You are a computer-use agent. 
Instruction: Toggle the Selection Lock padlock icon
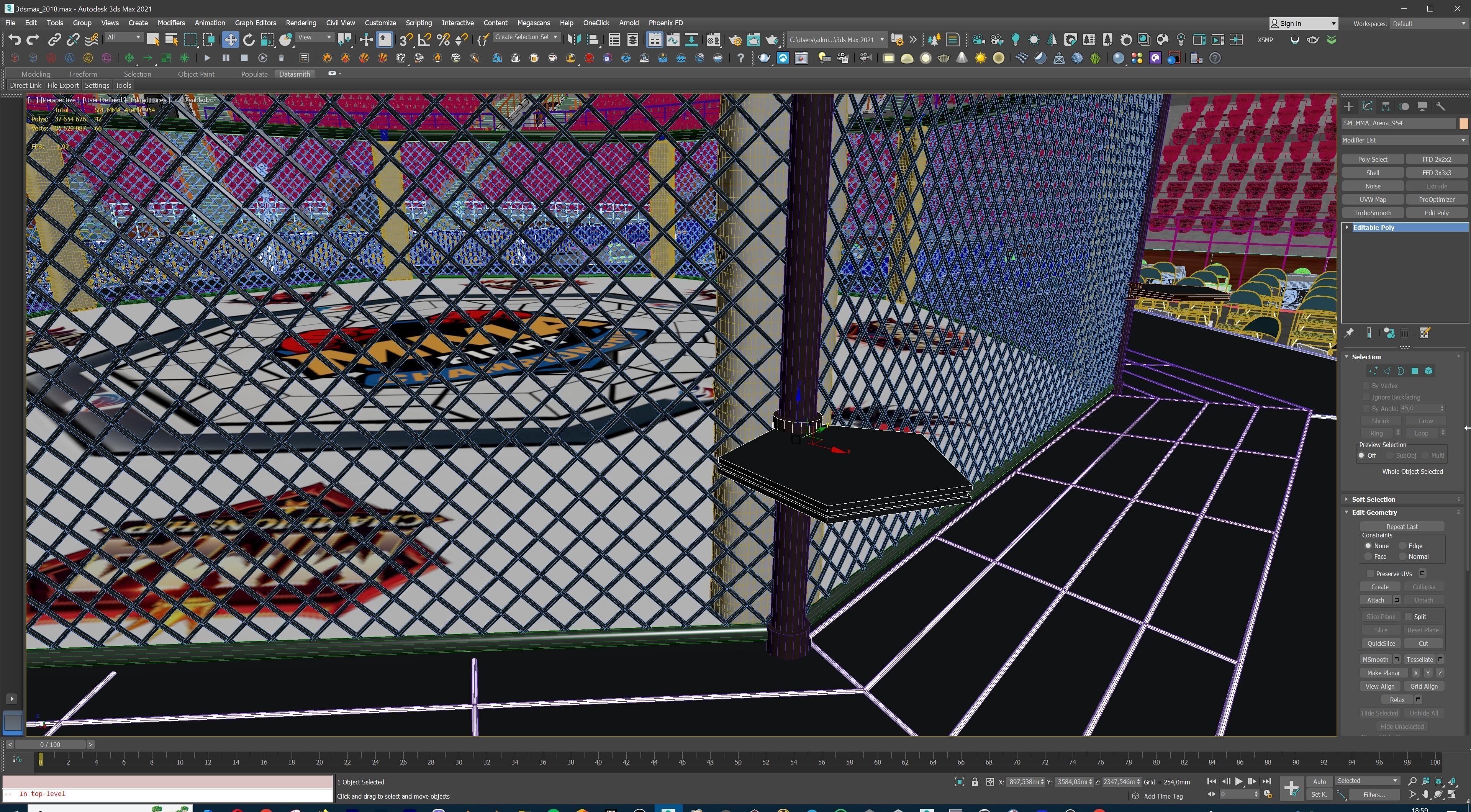point(975,782)
